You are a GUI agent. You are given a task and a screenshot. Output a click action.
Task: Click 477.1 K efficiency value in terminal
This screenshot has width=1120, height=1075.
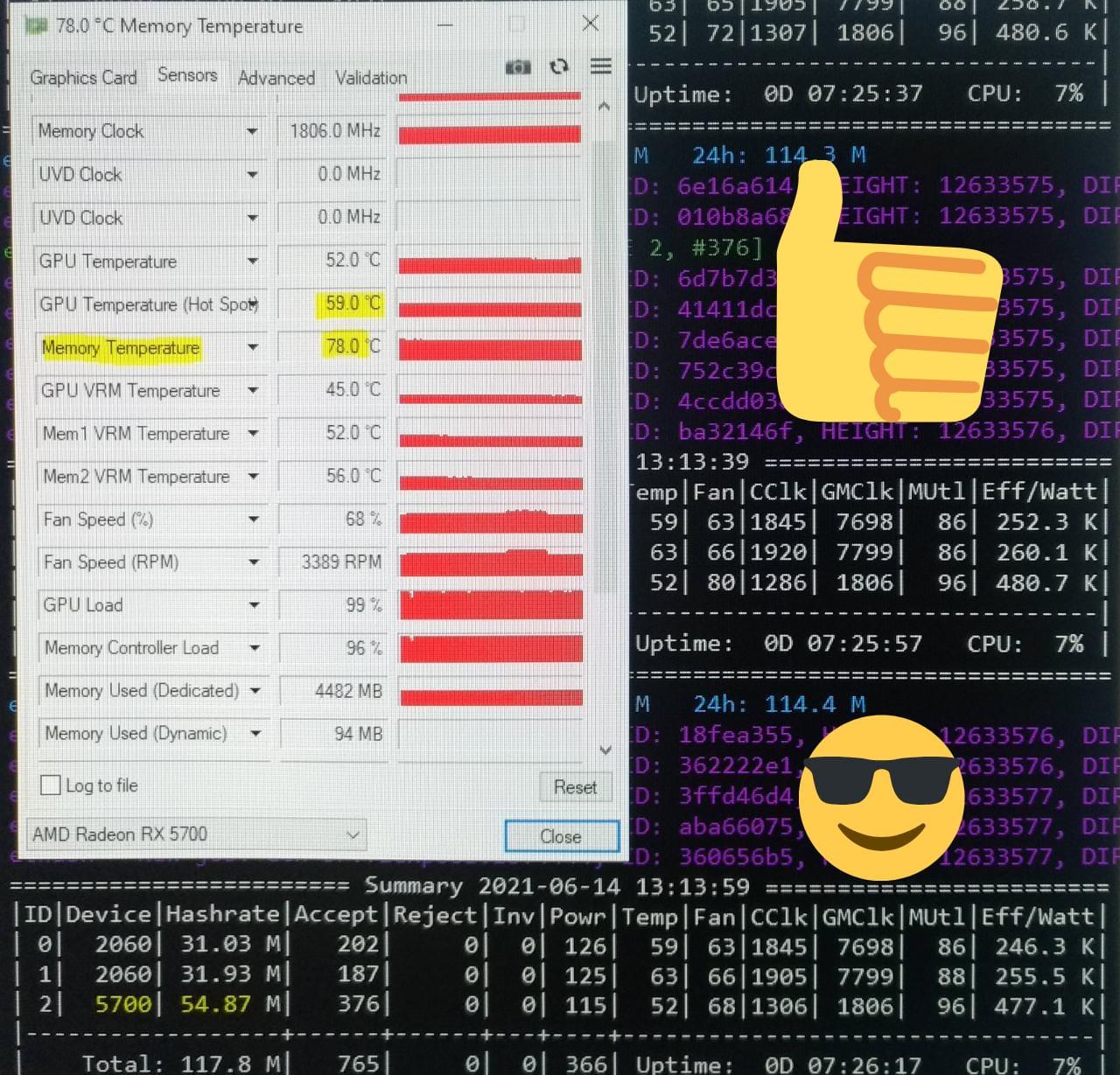(1046, 1005)
